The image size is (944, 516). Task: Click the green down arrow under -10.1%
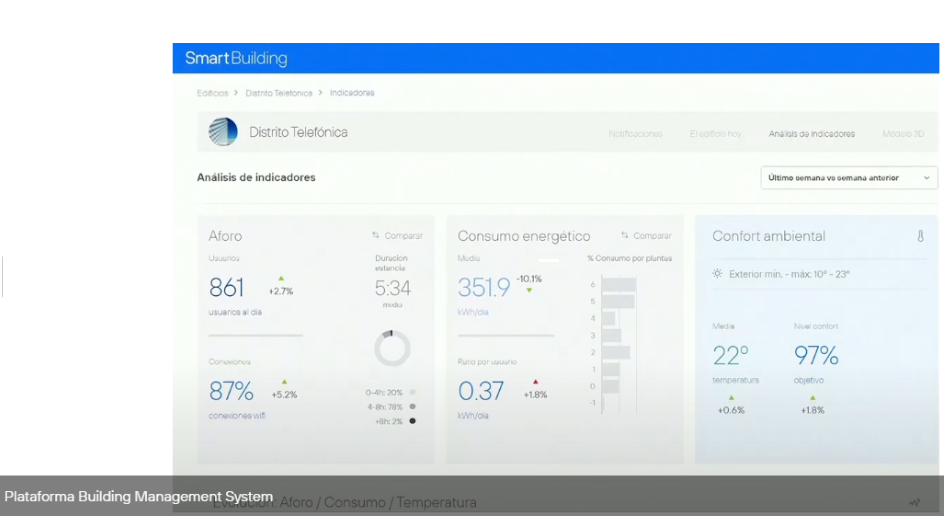(x=529, y=291)
